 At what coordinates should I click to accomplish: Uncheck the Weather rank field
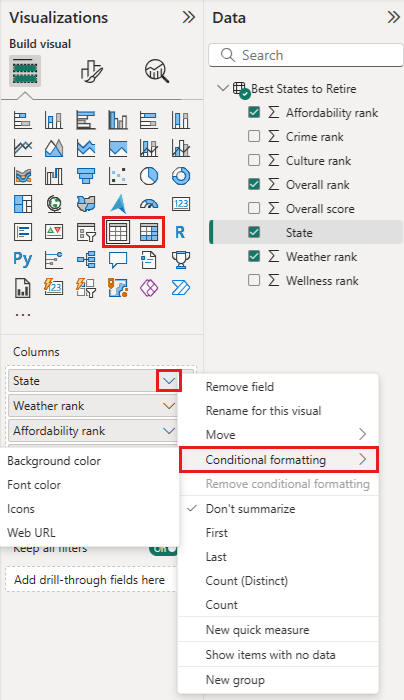pos(254,256)
